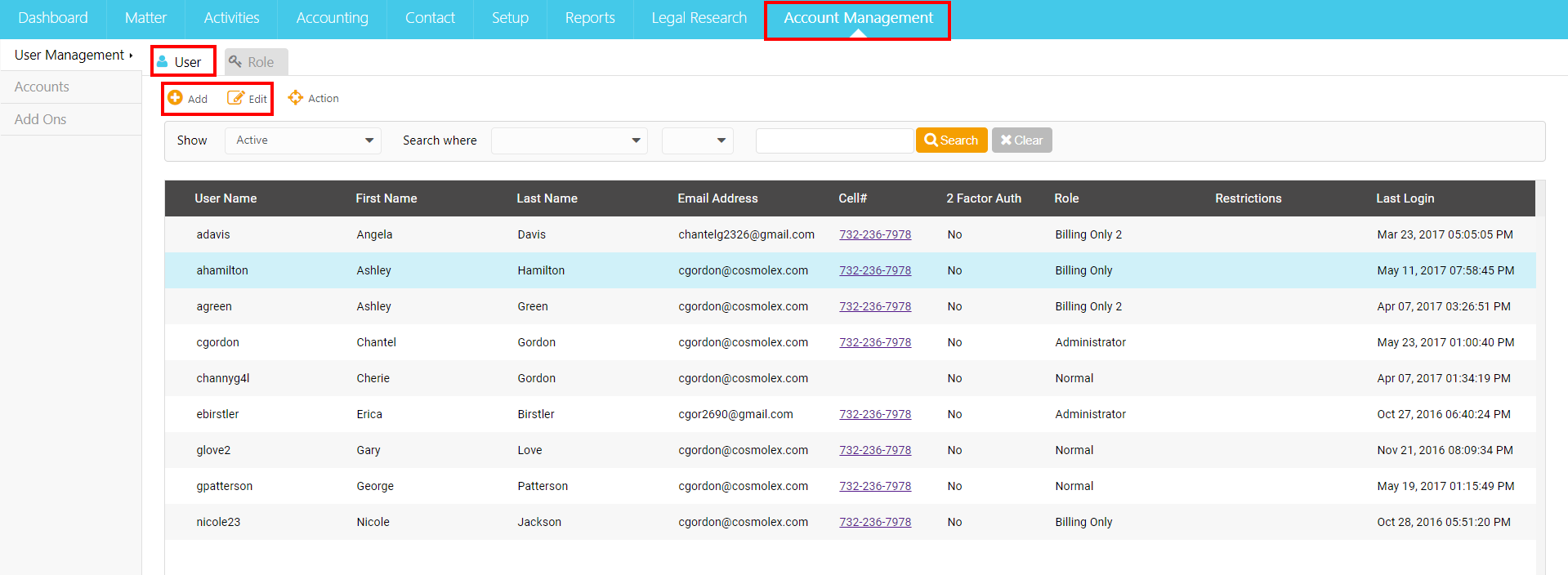Open Accounts in the sidebar
Screen dimensions: 1568x575
pyautogui.click(x=71, y=87)
